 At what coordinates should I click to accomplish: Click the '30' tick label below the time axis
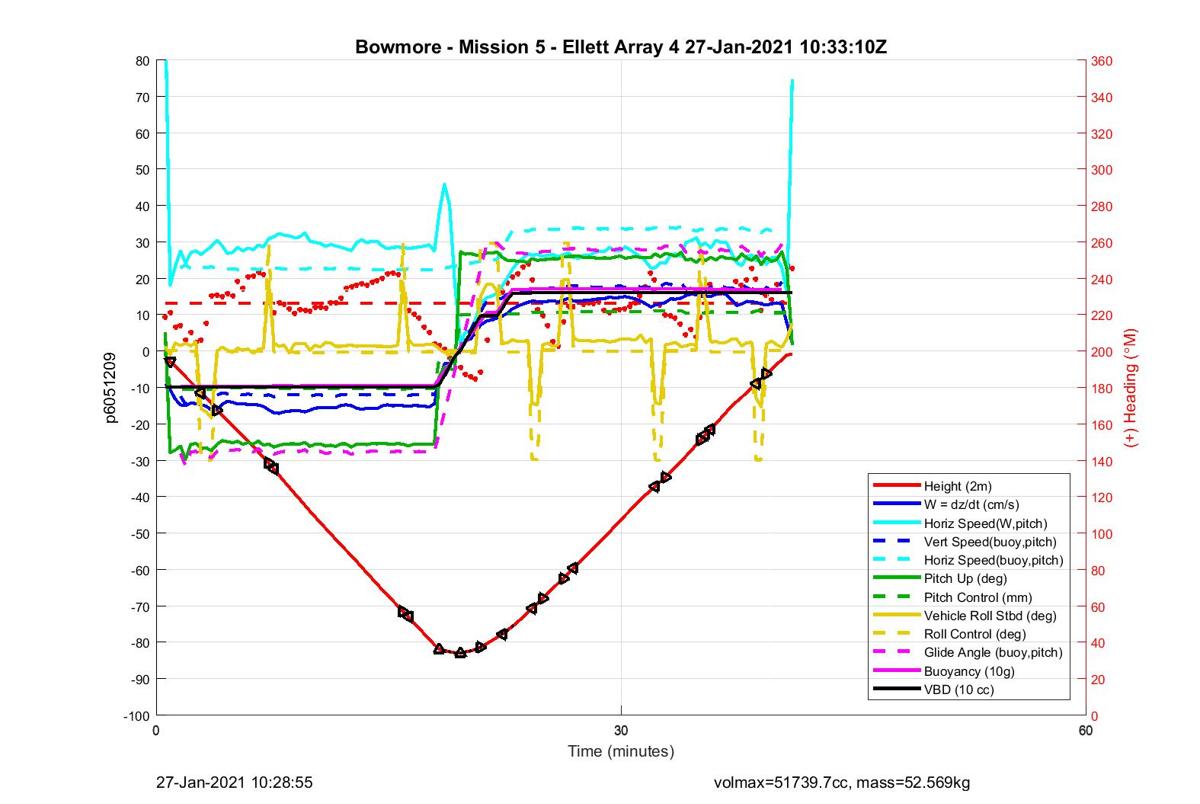click(621, 731)
